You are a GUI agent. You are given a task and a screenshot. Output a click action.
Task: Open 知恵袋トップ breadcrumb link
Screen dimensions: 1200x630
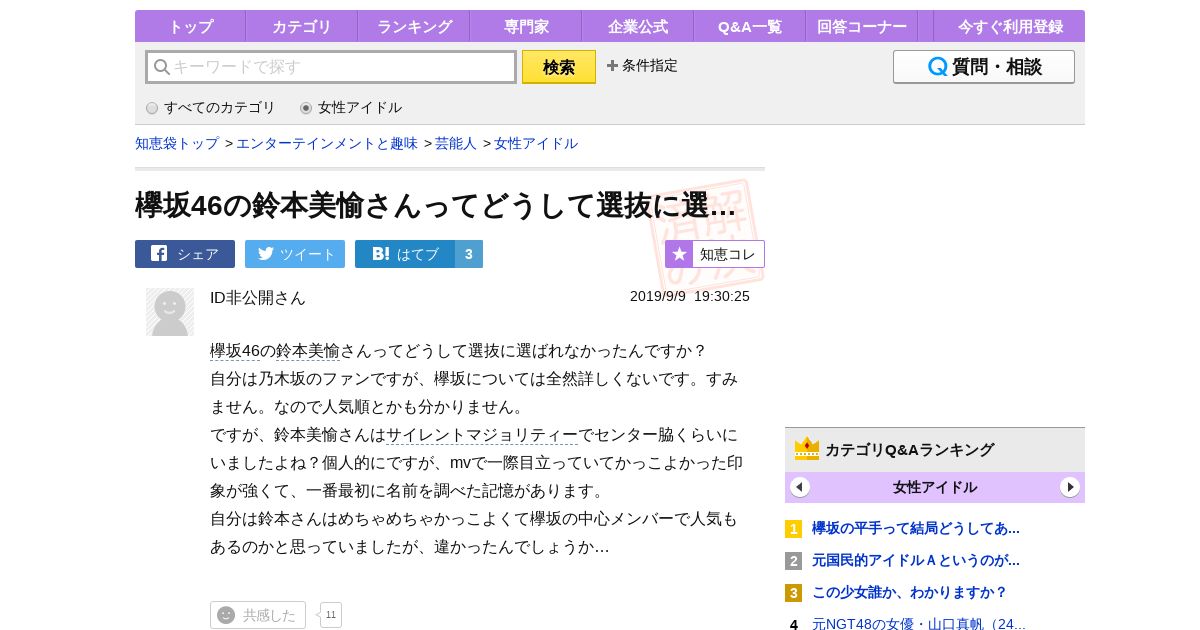pyautogui.click(x=177, y=144)
